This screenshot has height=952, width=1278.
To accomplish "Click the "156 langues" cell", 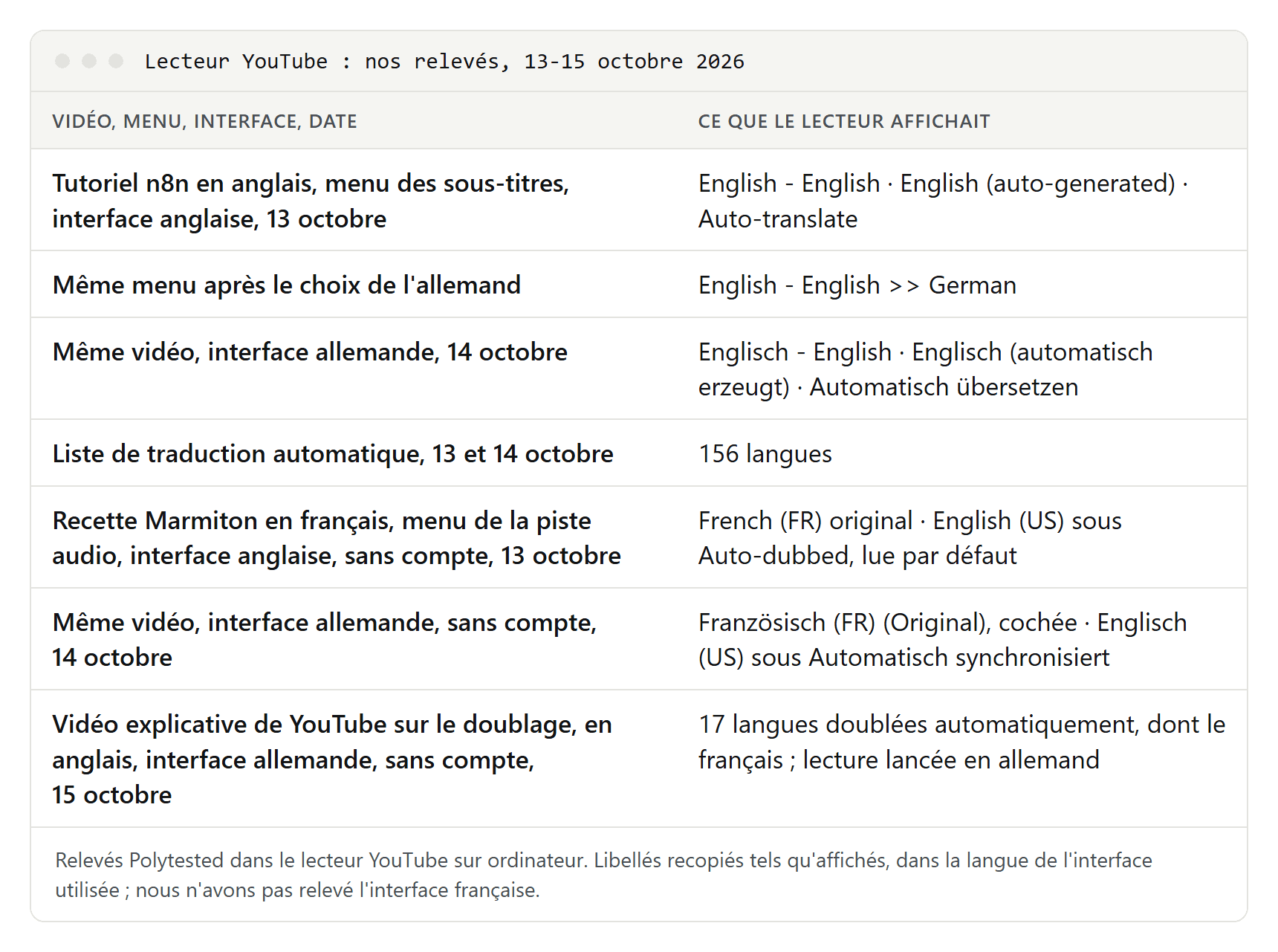I will [765, 453].
